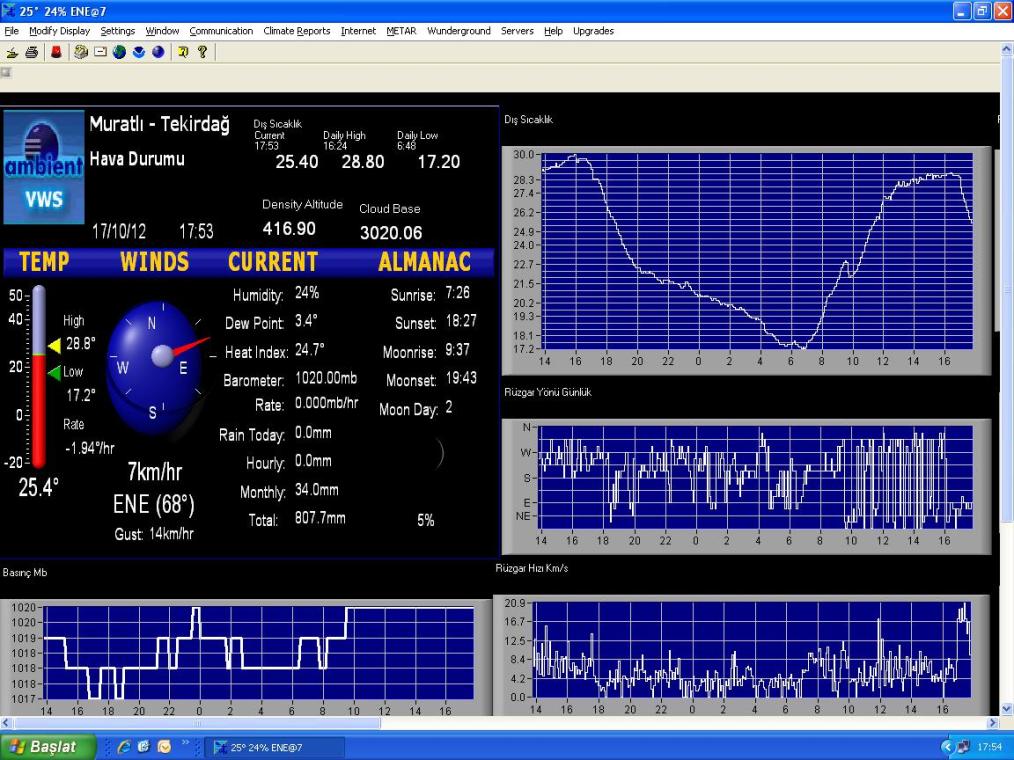
Task: Open the red alarm siren icon
Action: pos(55,52)
